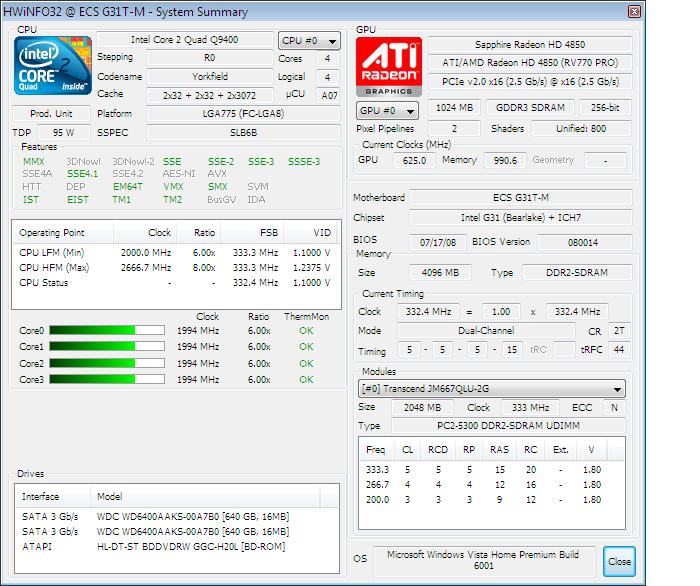
Task: Click the DDR2-SDRAM memory type field
Action: (577, 273)
